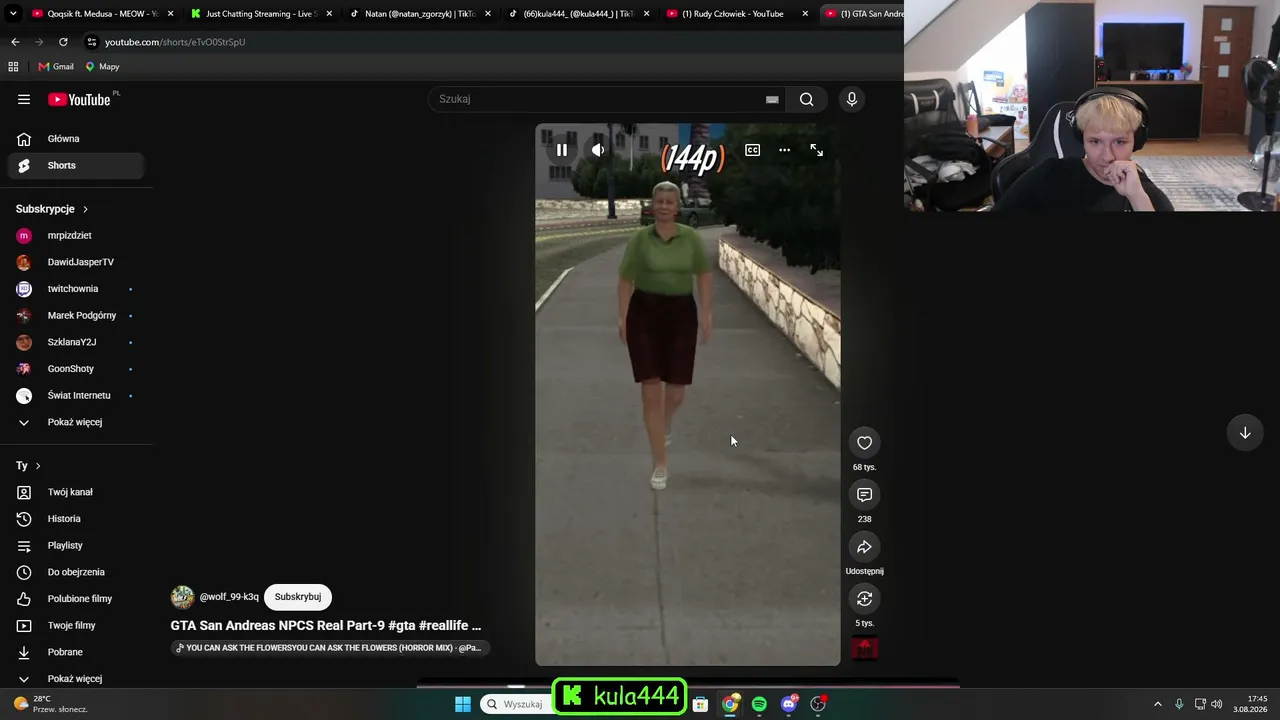
Task: Open the Windows Start menu
Action: click(x=463, y=704)
